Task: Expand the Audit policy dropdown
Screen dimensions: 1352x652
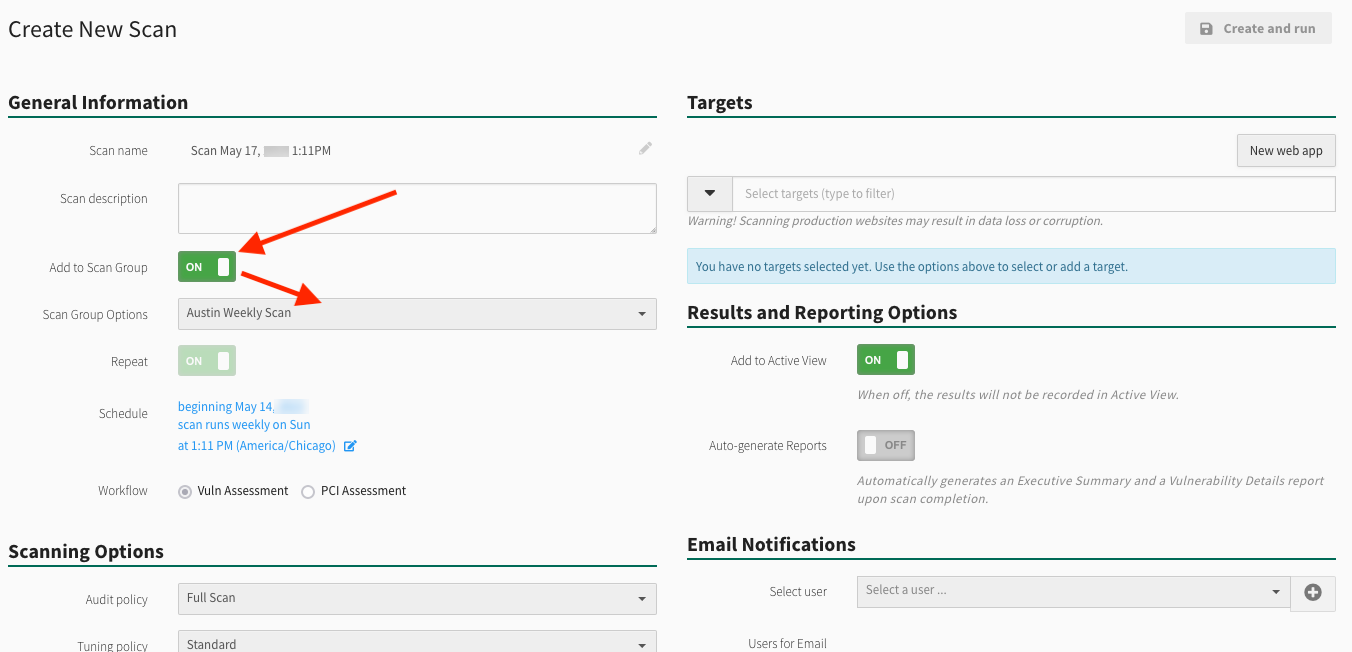Action: (417, 598)
